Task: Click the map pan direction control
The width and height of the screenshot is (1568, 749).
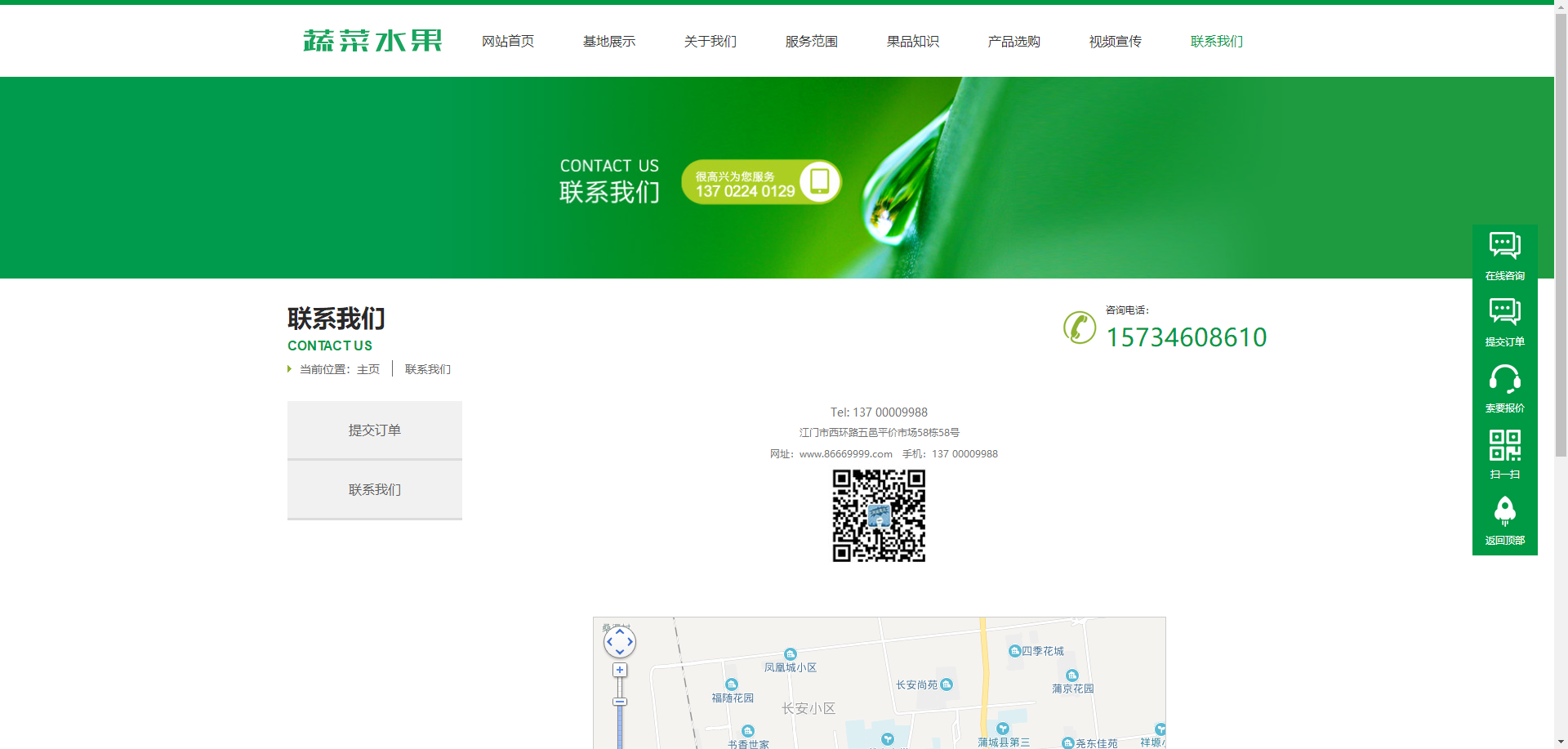Action: (619, 642)
